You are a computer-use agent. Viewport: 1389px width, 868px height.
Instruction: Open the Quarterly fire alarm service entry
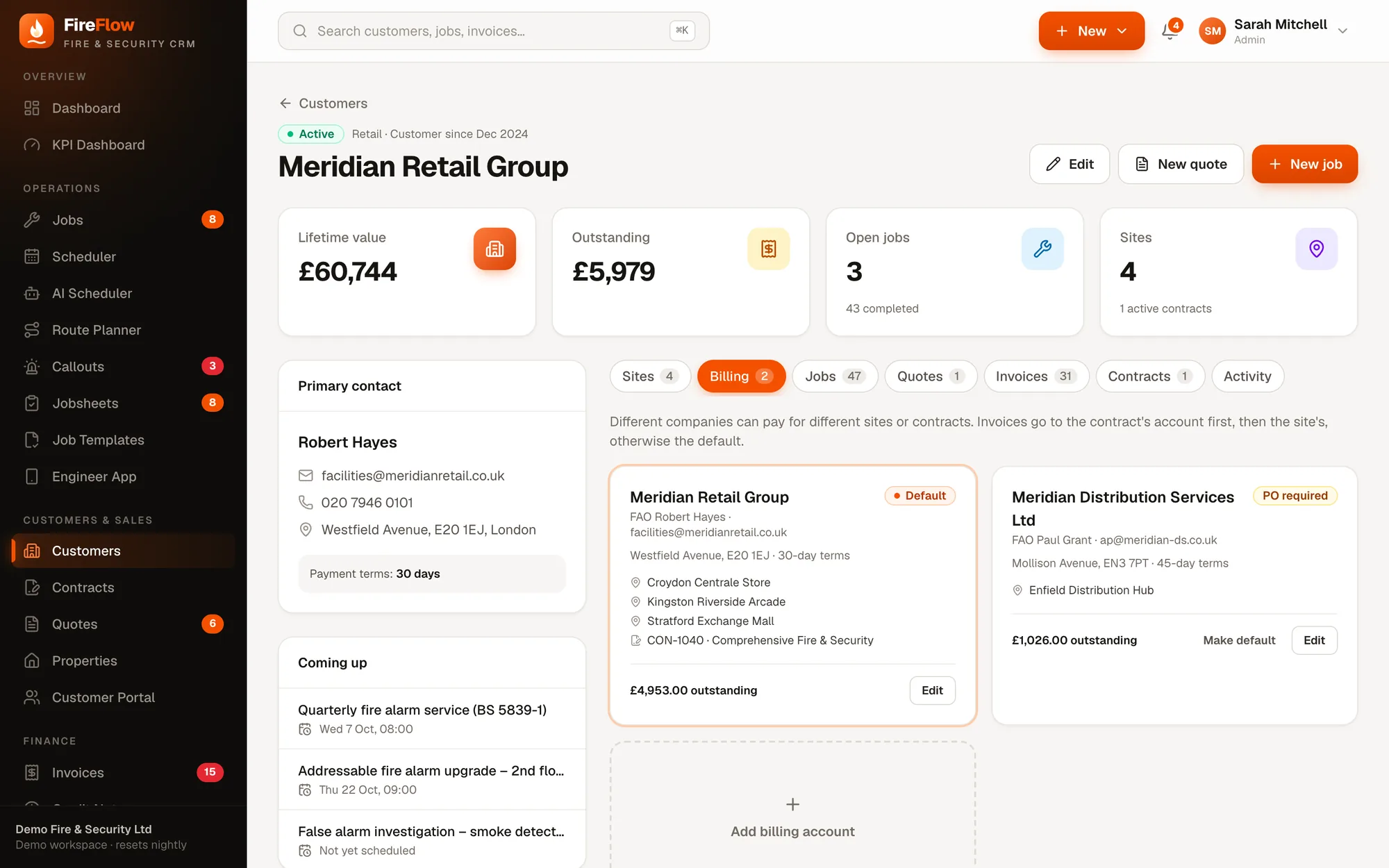(432, 719)
